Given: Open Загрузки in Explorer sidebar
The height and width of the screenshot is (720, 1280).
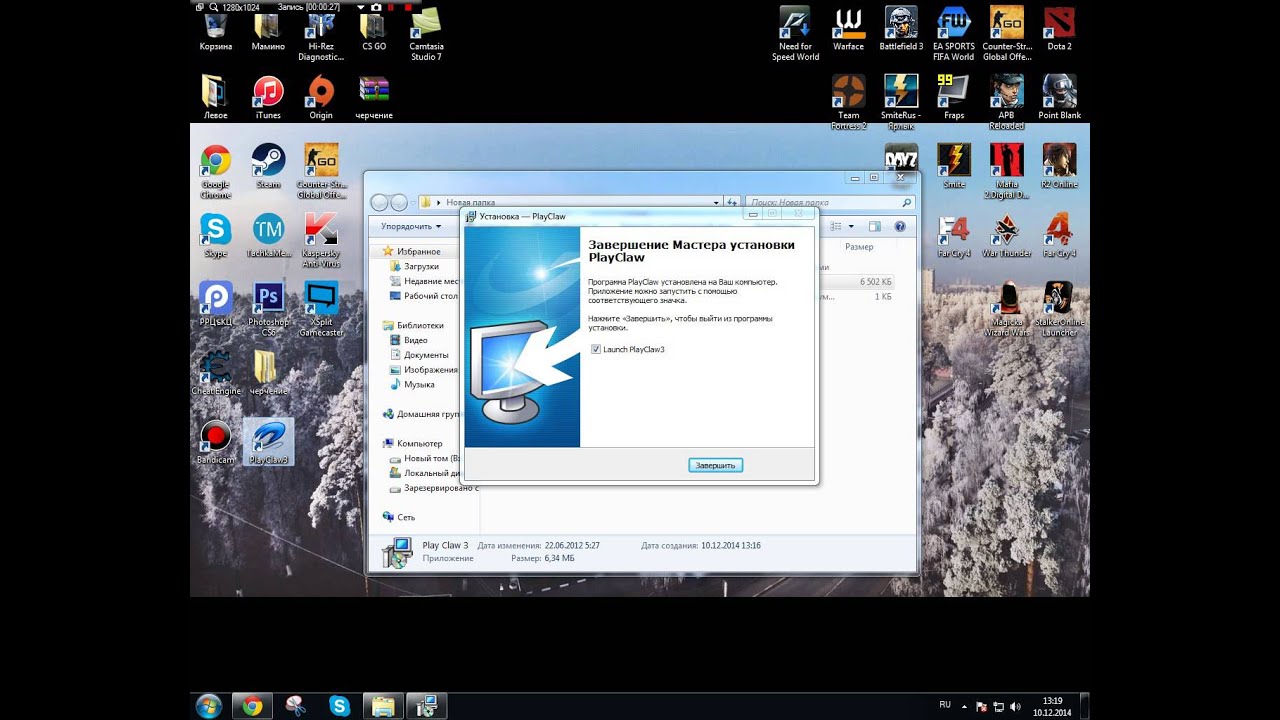Looking at the screenshot, I should point(421,267).
